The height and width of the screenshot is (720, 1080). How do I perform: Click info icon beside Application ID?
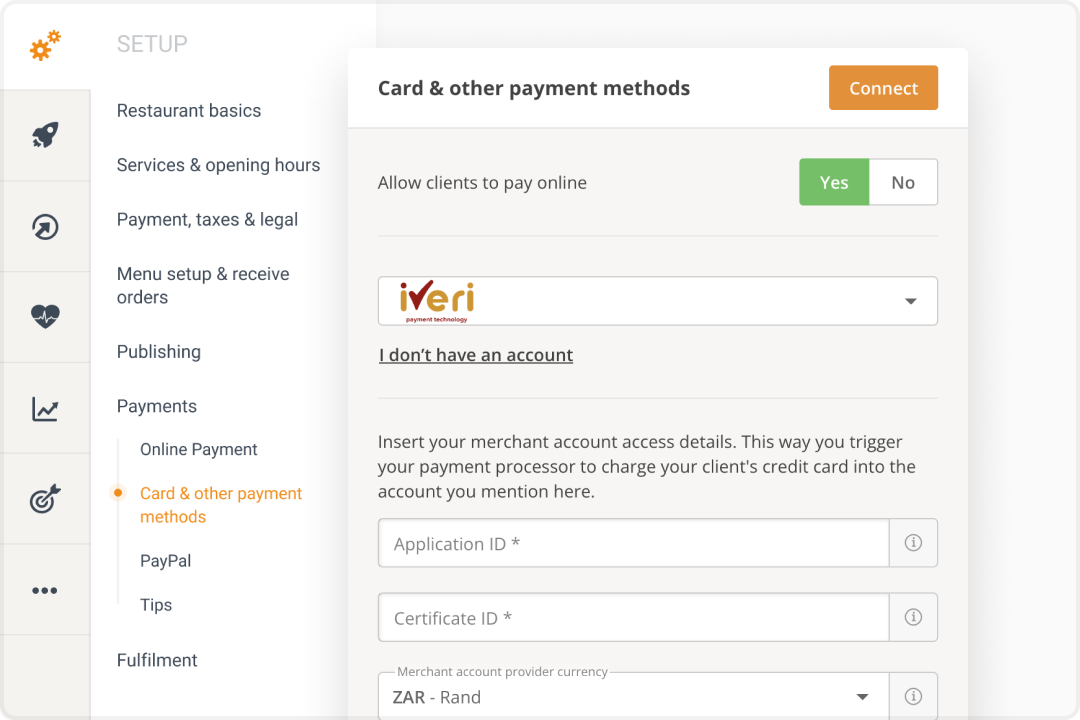tap(913, 543)
